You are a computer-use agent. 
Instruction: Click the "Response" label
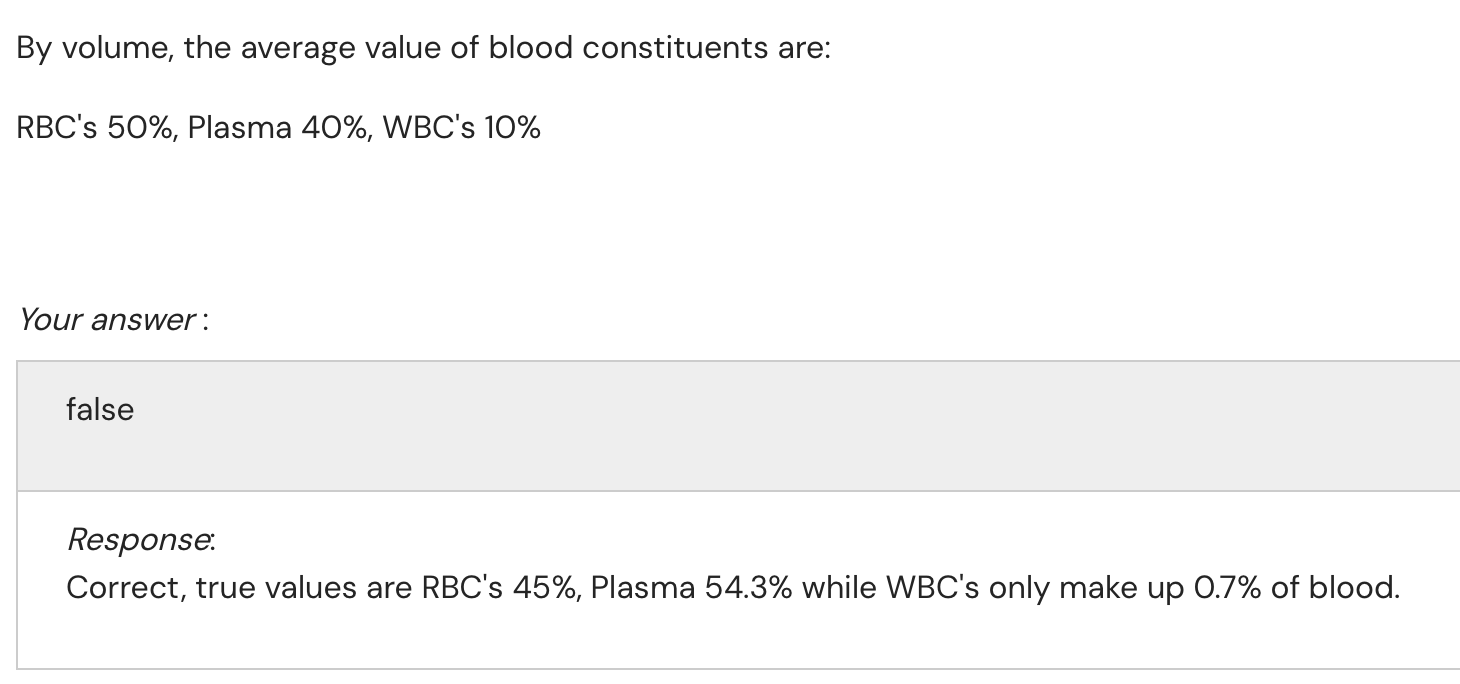(x=139, y=540)
